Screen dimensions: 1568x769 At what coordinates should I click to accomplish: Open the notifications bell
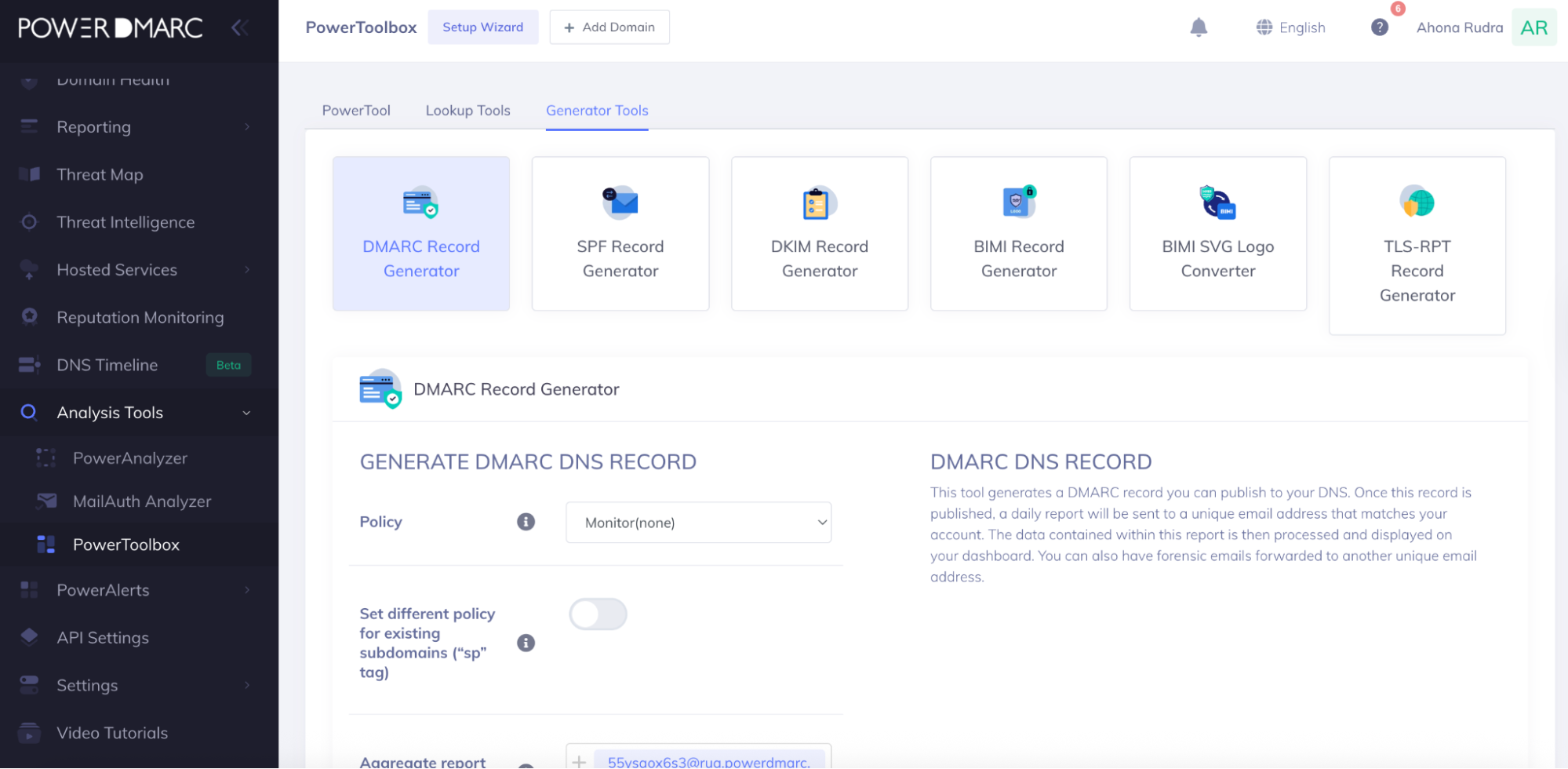click(x=1199, y=27)
